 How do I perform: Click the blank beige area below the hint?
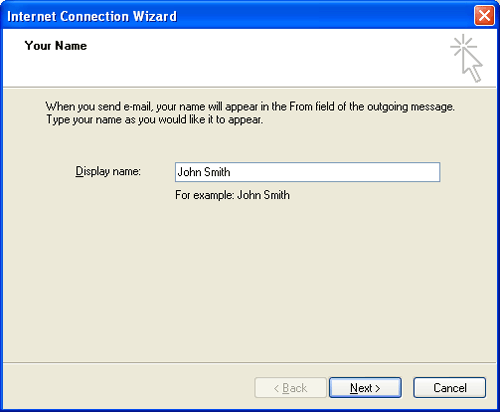pyautogui.click(x=250, y=280)
